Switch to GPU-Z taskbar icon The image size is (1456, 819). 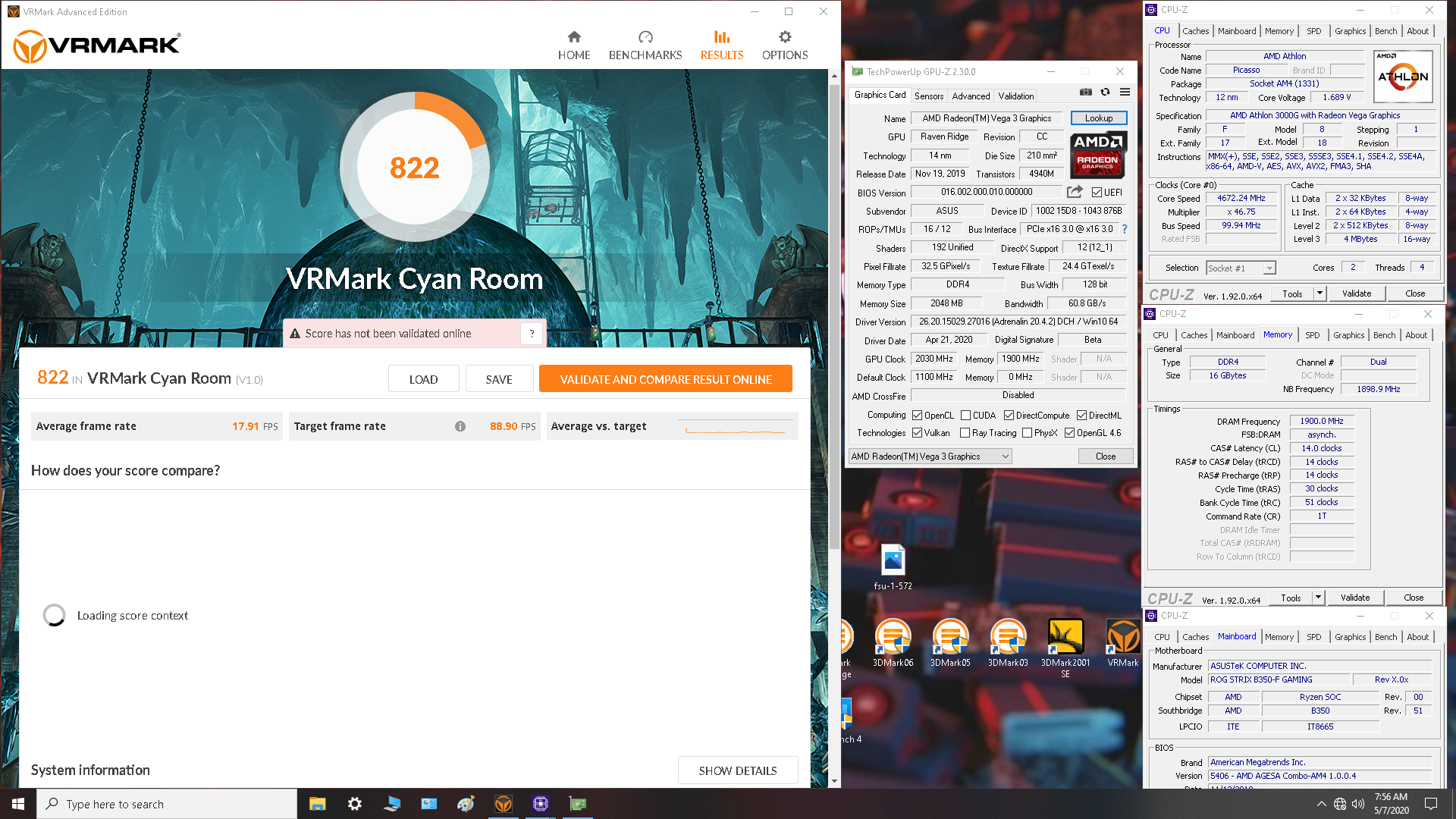pos(578,804)
